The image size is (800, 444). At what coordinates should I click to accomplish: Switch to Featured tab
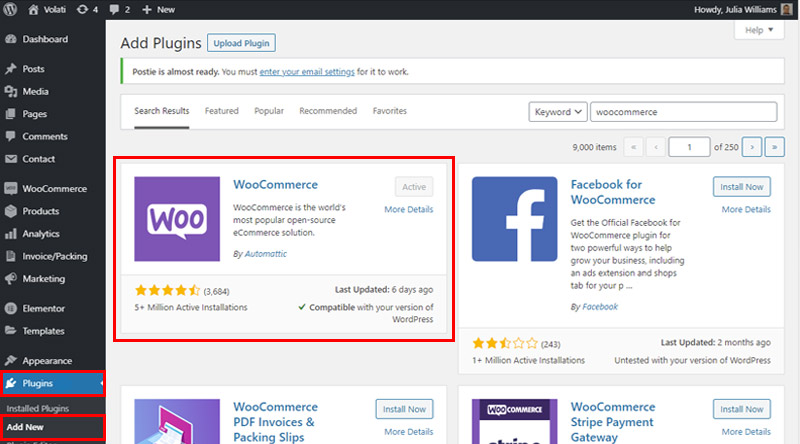(x=221, y=111)
